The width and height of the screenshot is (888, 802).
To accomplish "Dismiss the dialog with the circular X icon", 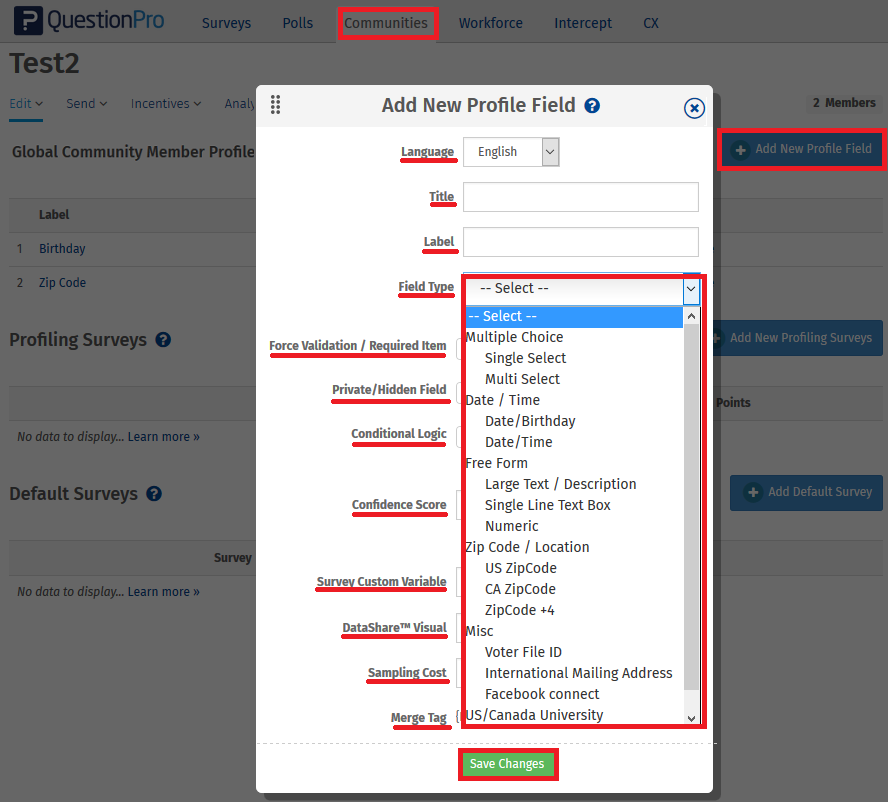I will click(694, 108).
